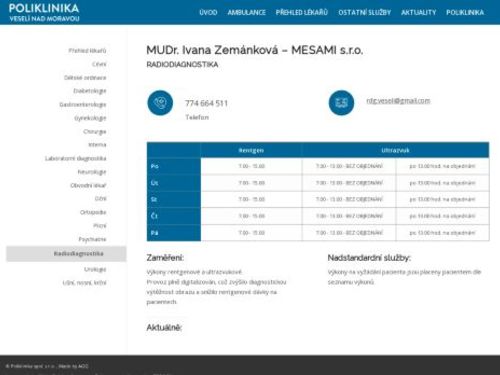
Task: Click the Po row header in the schedule
Action: (x=174, y=166)
